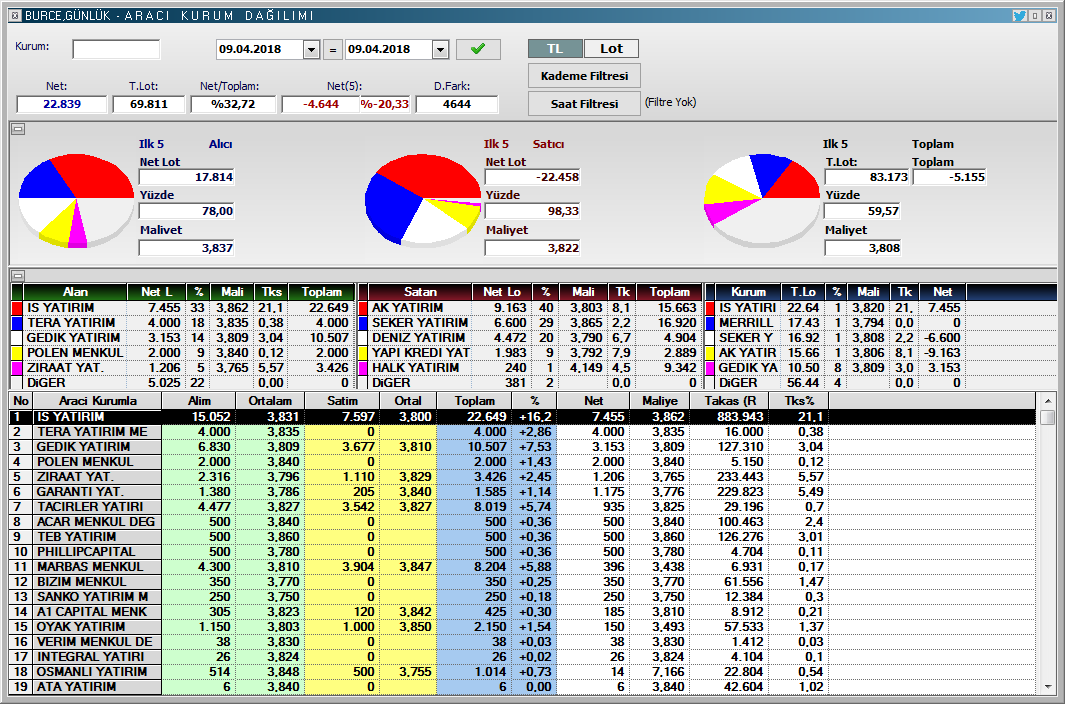Sort by the Alim column header
This screenshot has height=704, width=1065.
(x=199, y=401)
